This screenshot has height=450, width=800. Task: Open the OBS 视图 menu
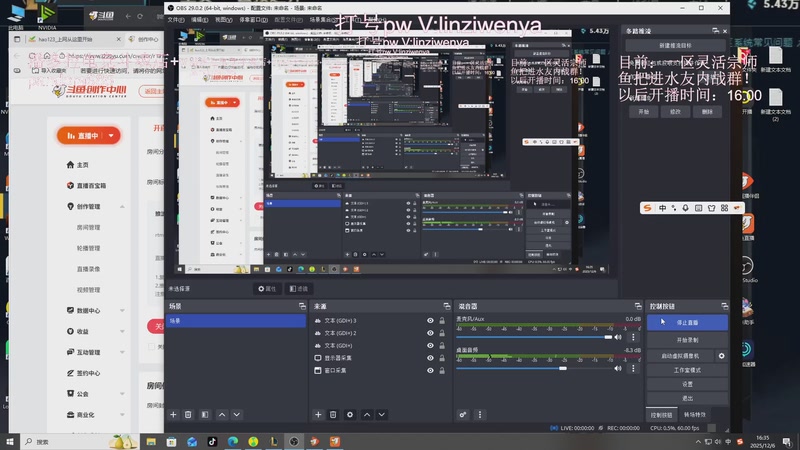[223, 20]
